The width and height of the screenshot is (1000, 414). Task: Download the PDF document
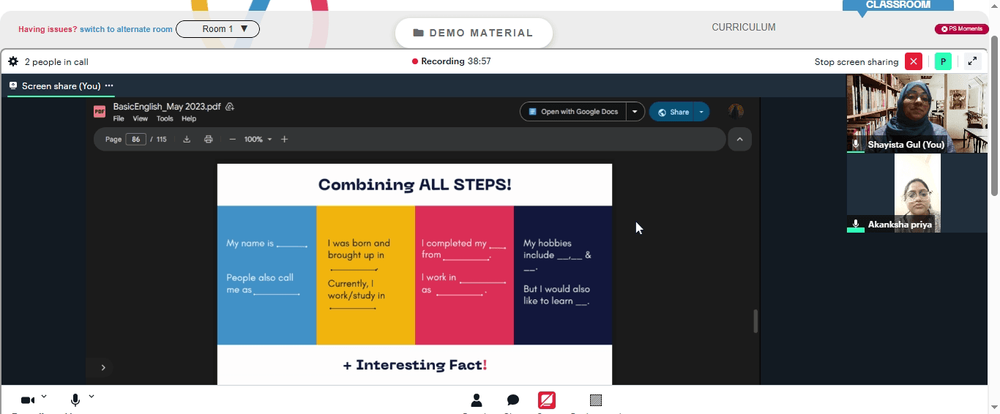187,139
